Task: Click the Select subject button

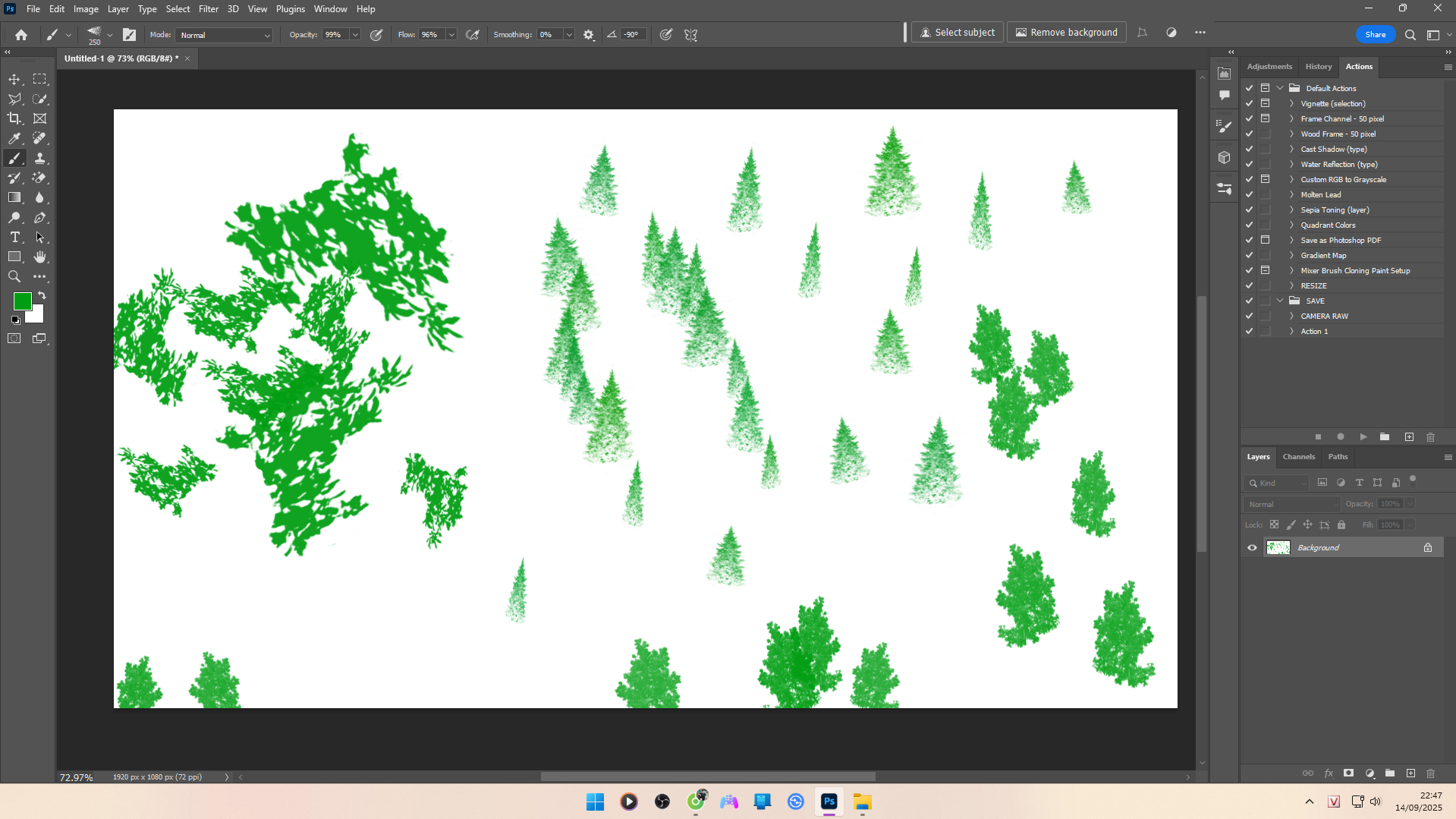Action: [x=957, y=33]
